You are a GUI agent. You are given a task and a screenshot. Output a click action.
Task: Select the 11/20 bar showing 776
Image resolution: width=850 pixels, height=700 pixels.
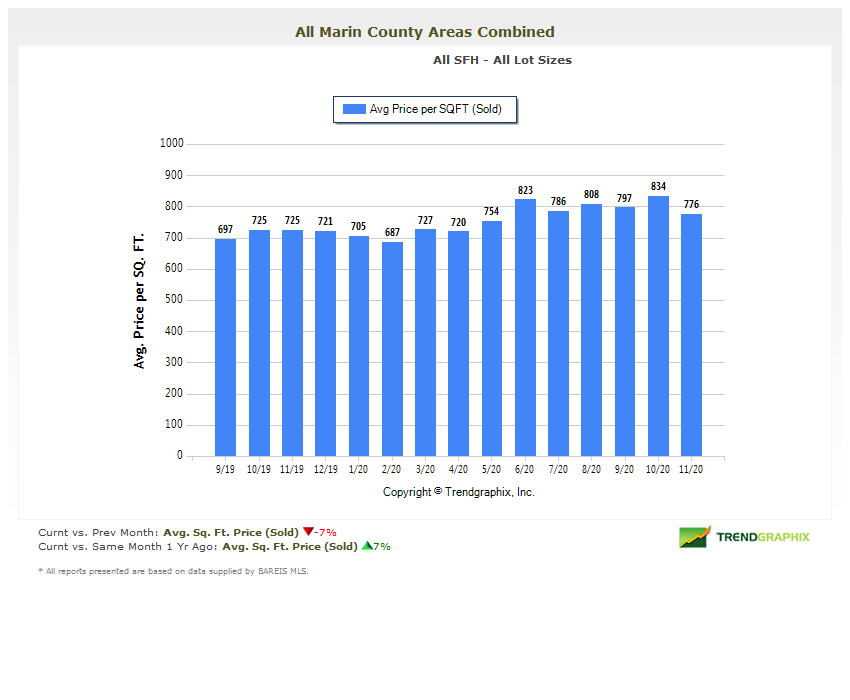[691, 335]
